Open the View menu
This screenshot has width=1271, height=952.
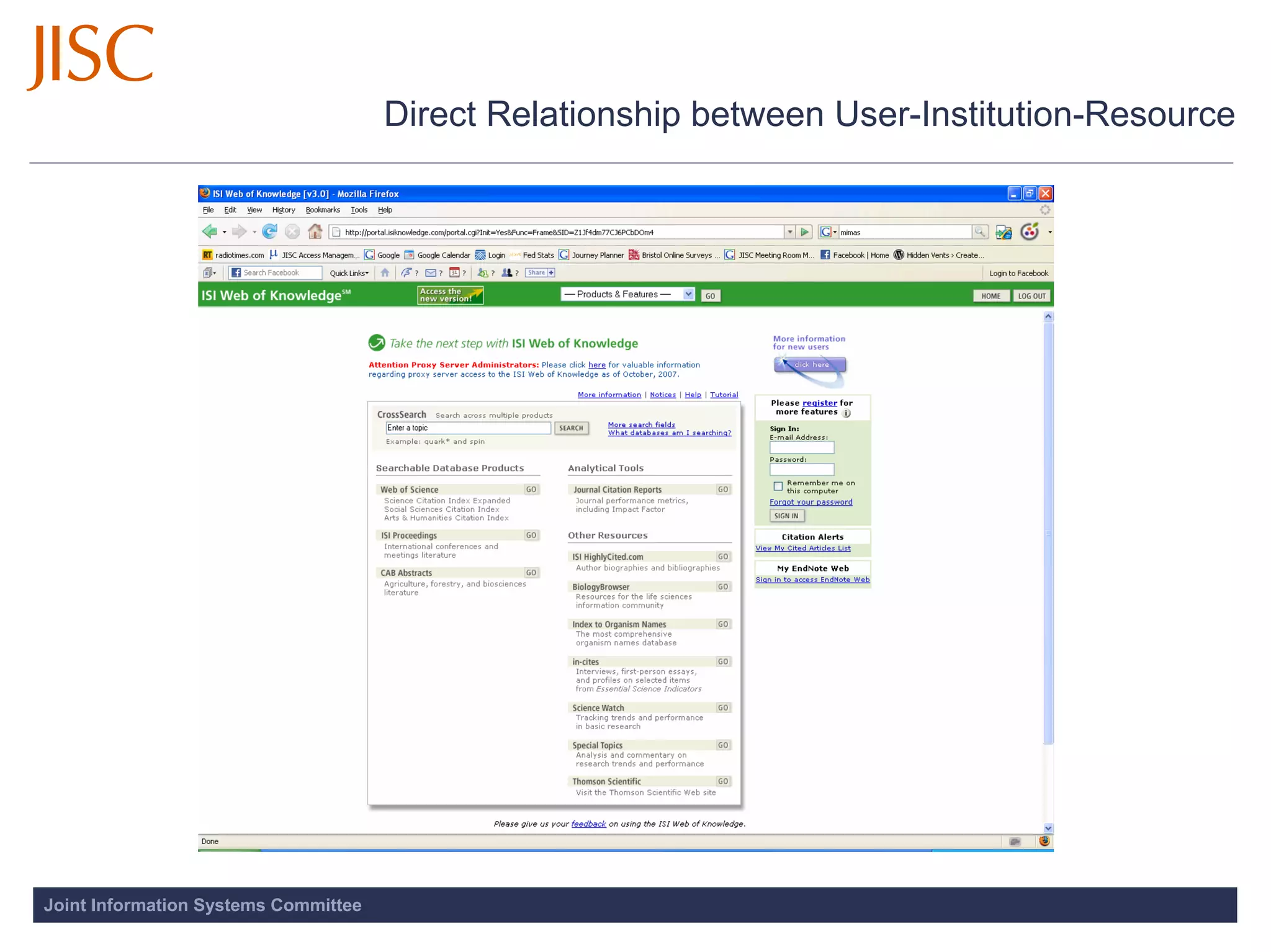[x=254, y=210]
